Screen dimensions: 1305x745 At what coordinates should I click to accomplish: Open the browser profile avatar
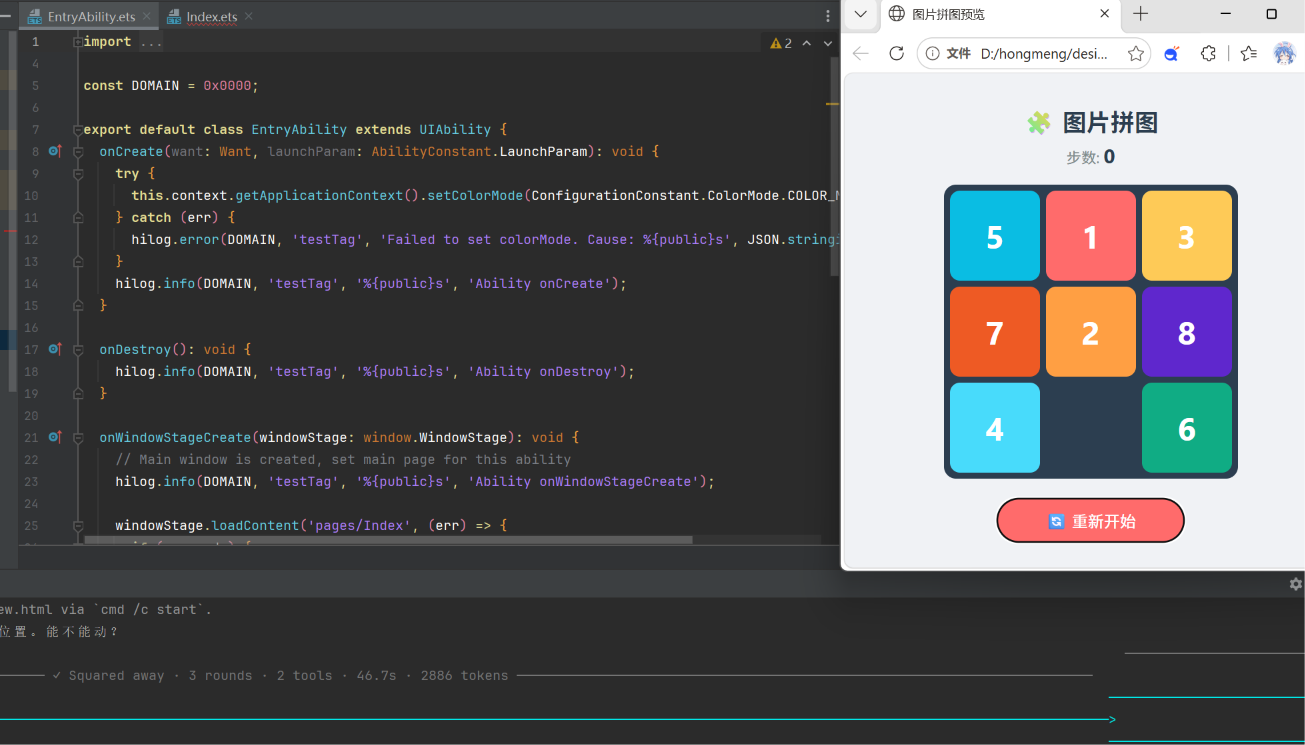point(1284,54)
